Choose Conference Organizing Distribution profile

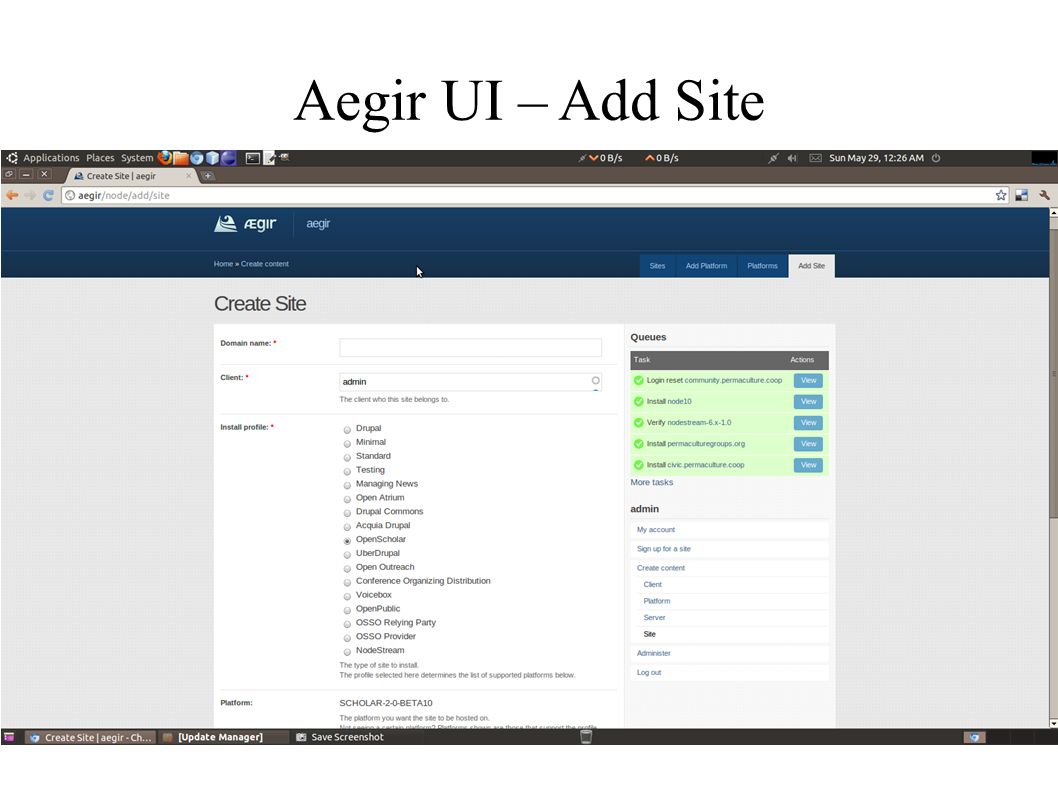click(x=347, y=582)
